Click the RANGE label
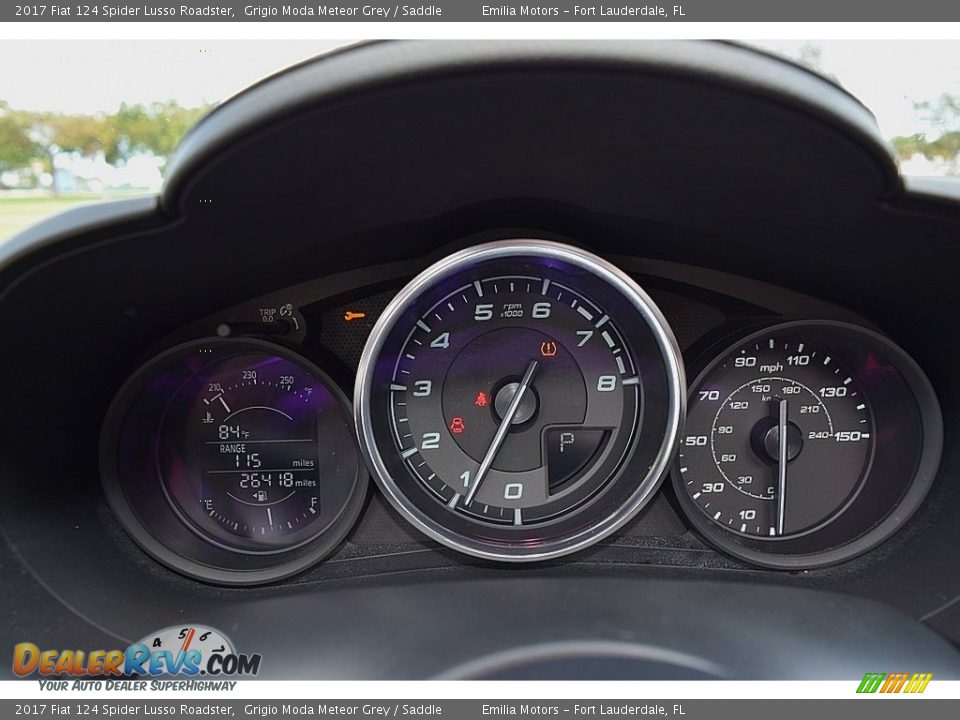Screen dimensions: 960x720 (x=233, y=449)
